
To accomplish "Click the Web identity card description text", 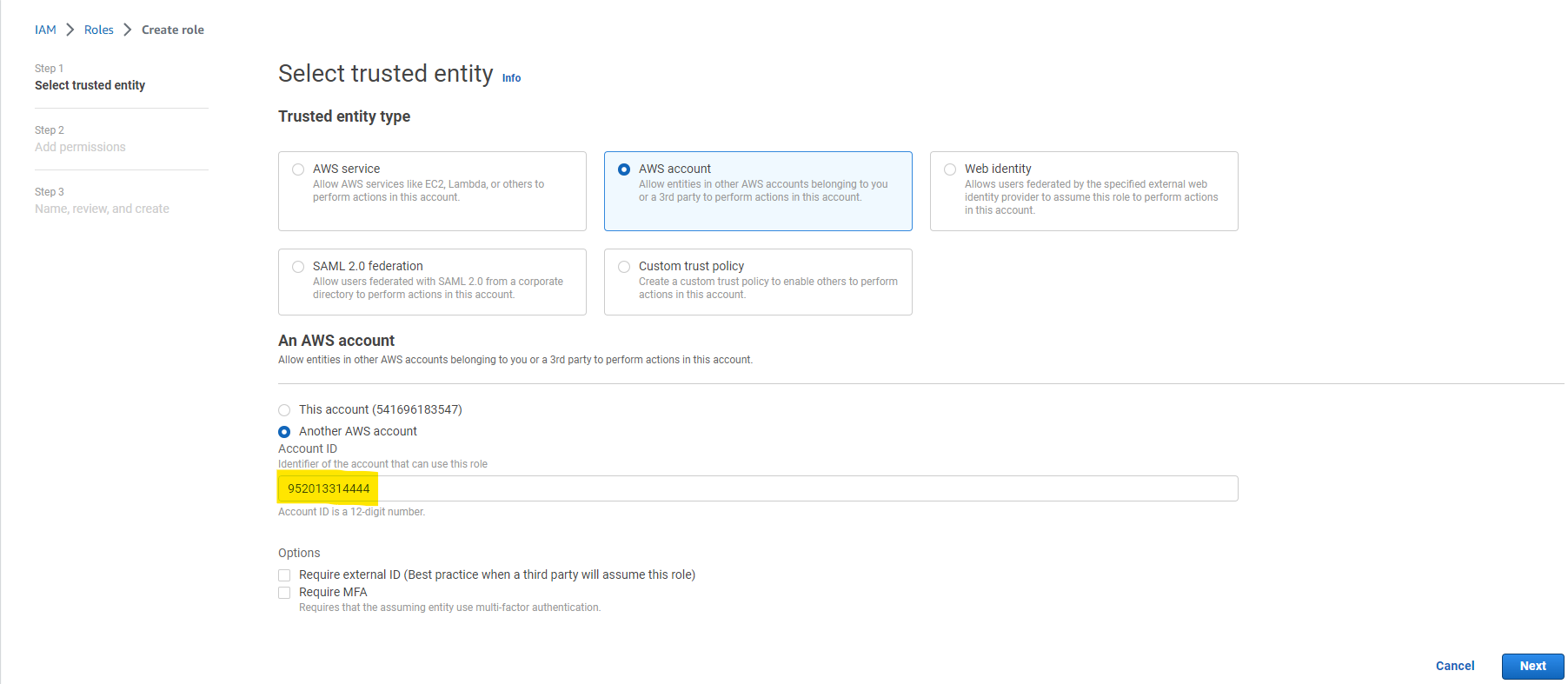I will (x=1091, y=197).
